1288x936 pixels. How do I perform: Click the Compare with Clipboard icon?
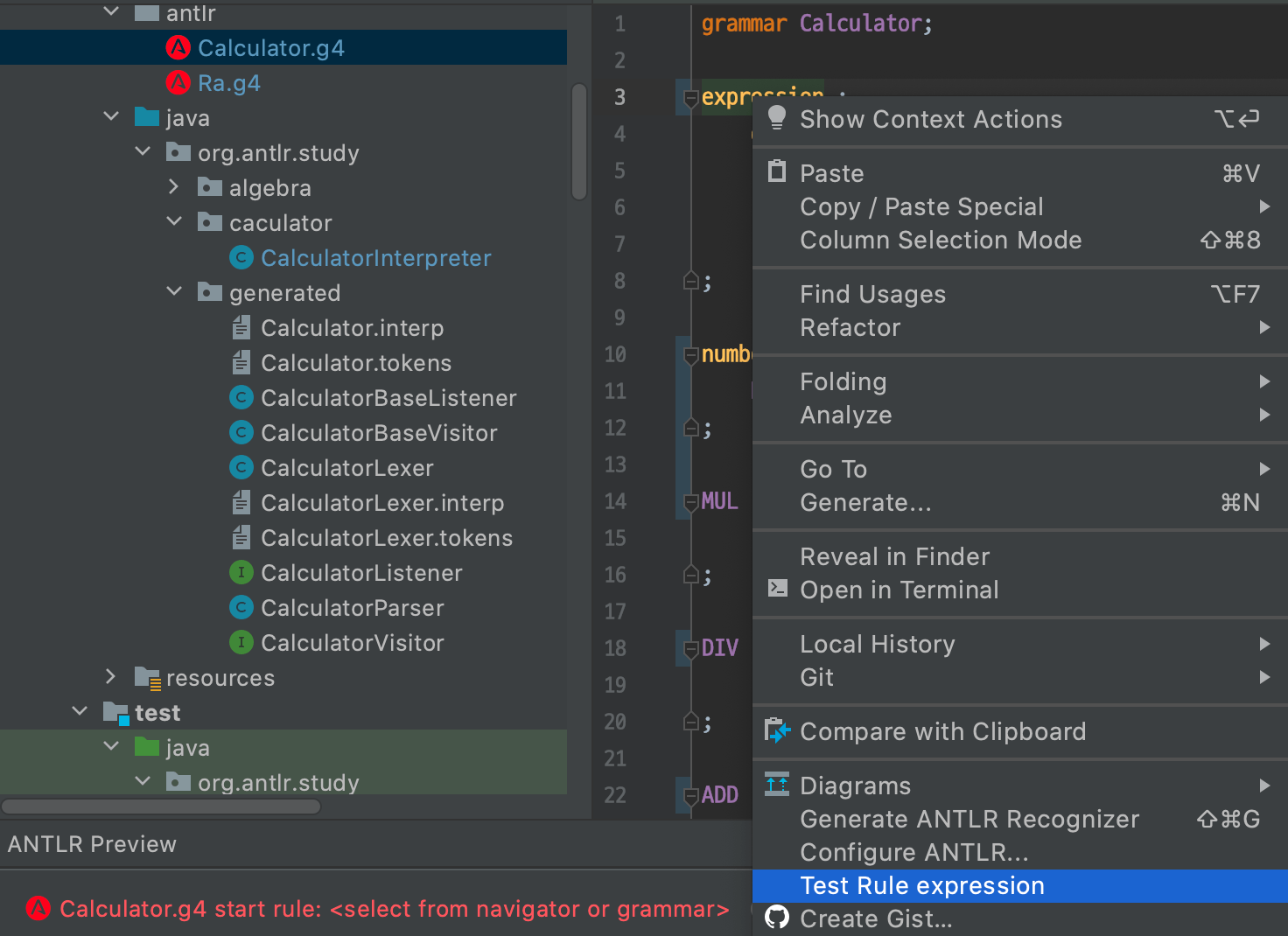coord(776,730)
